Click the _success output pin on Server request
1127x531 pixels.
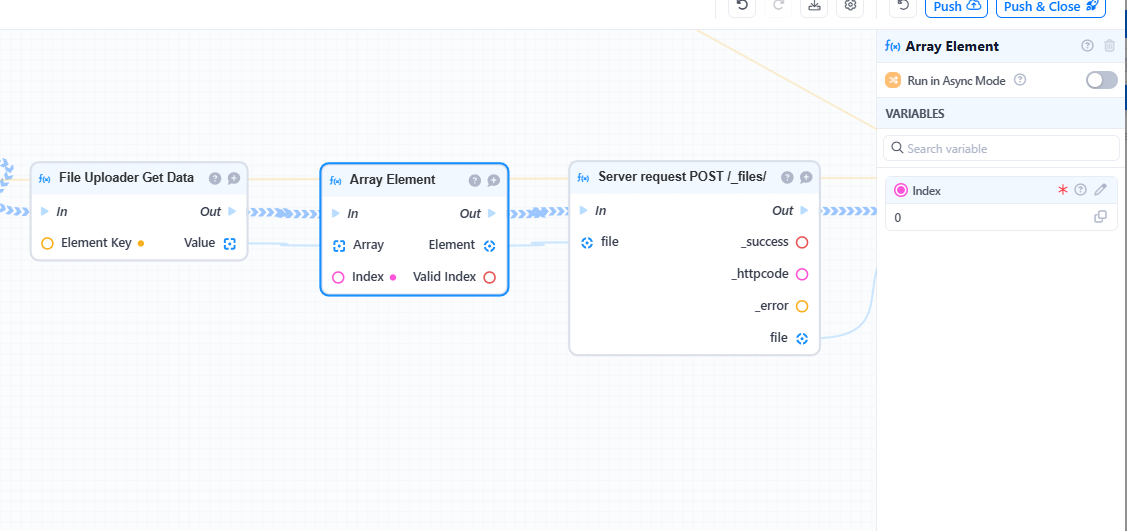pos(802,242)
